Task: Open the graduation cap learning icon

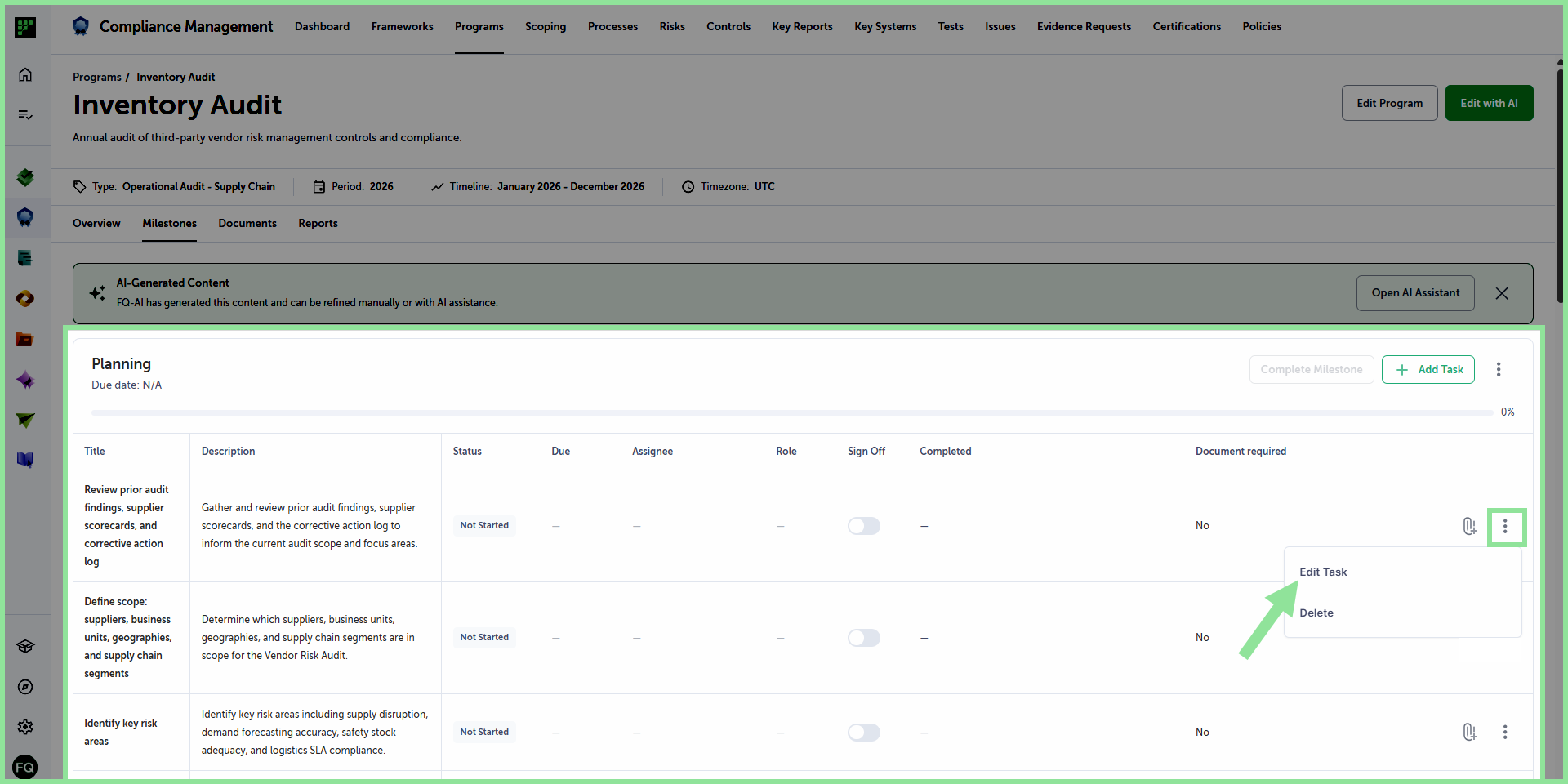Action: (25, 647)
